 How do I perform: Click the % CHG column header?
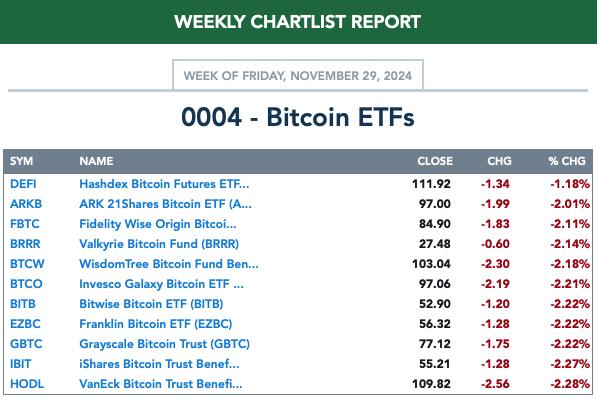pyautogui.click(x=567, y=161)
